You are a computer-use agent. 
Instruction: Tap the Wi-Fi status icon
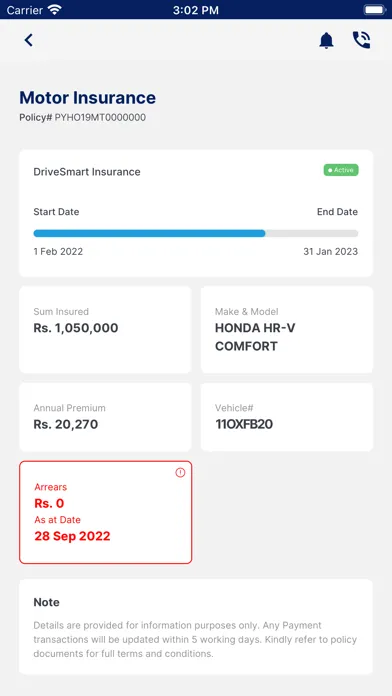pyautogui.click(x=55, y=10)
